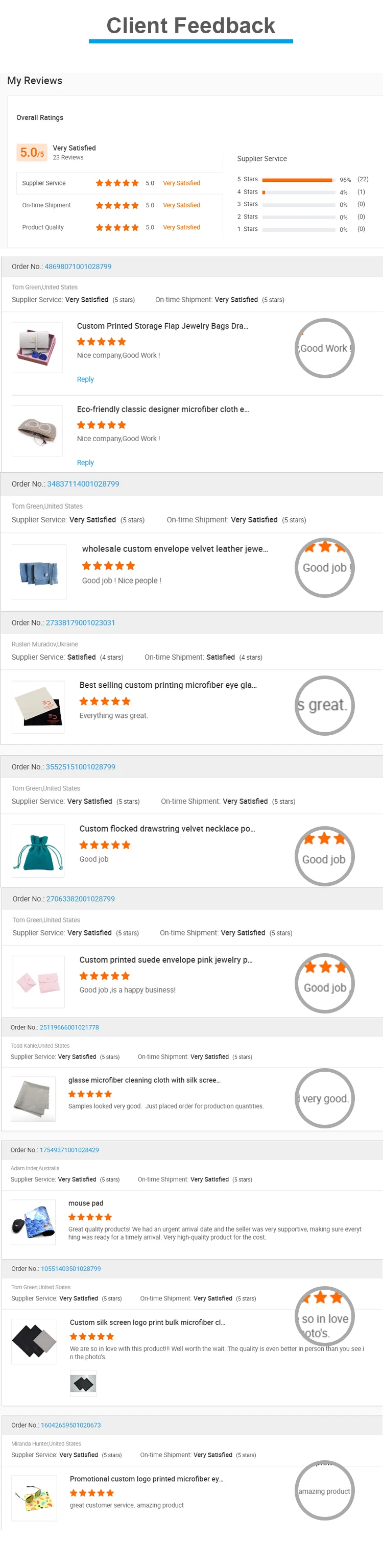Click the teal drawstring pouch image

(38, 850)
